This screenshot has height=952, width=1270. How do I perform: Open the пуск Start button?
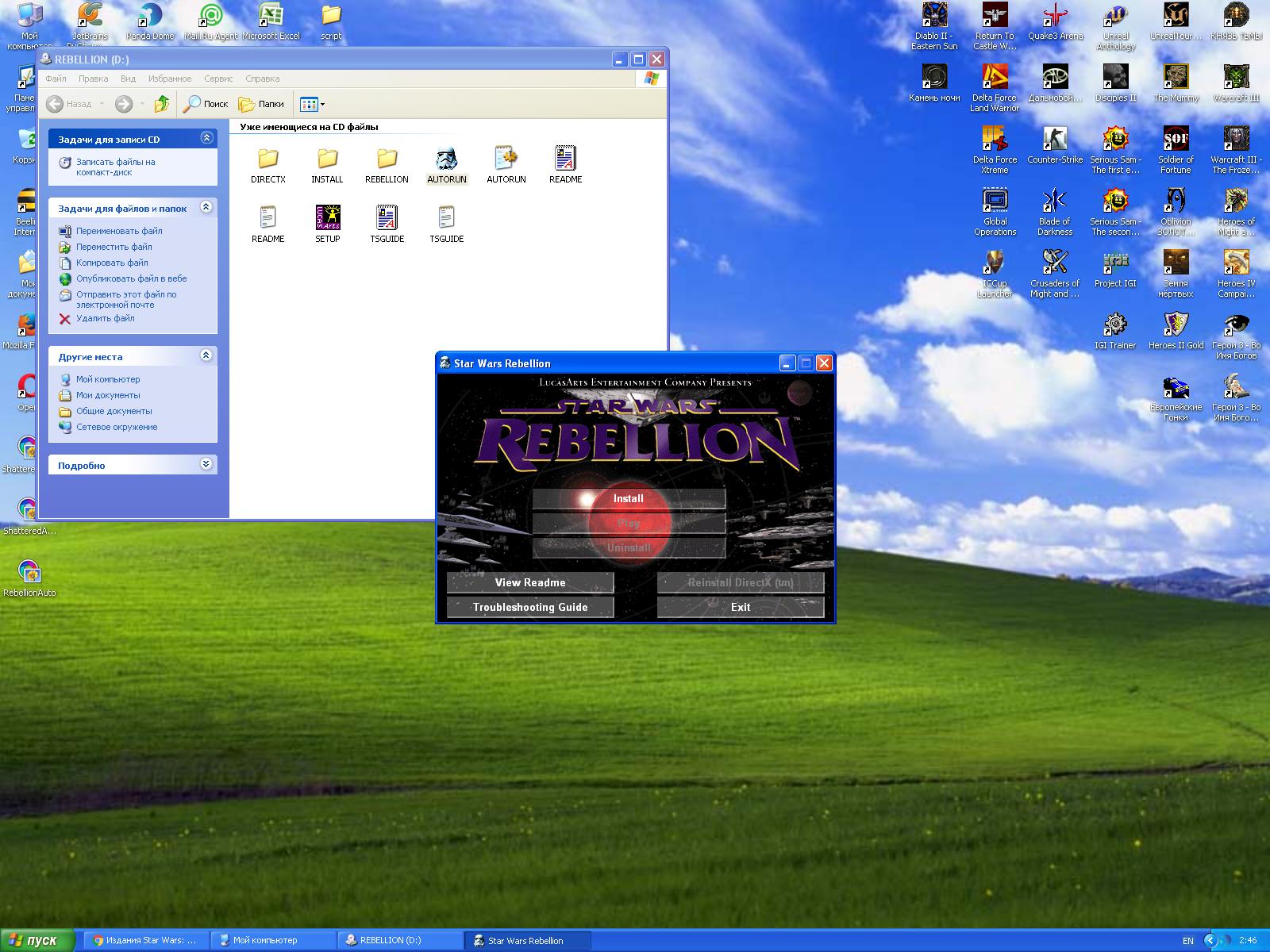click(x=37, y=940)
